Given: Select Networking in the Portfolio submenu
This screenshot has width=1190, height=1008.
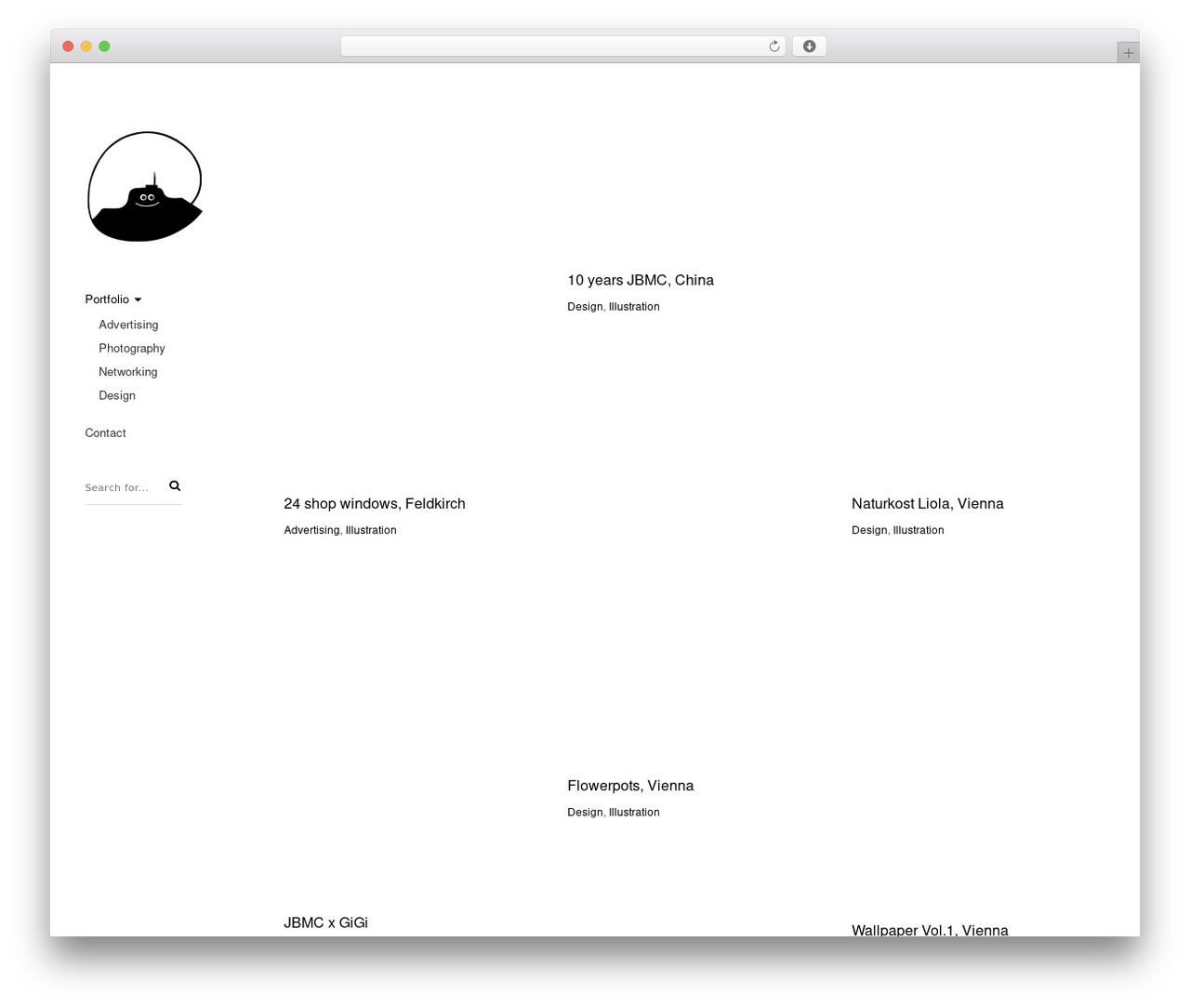Looking at the screenshot, I should click(x=128, y=372).
